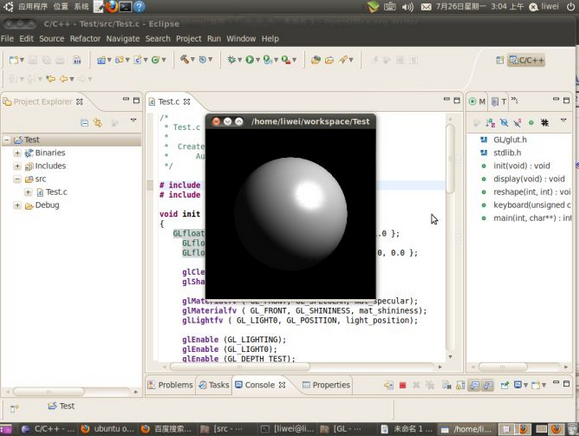Click the C/C++ perspective button

(x=526, y=60)
